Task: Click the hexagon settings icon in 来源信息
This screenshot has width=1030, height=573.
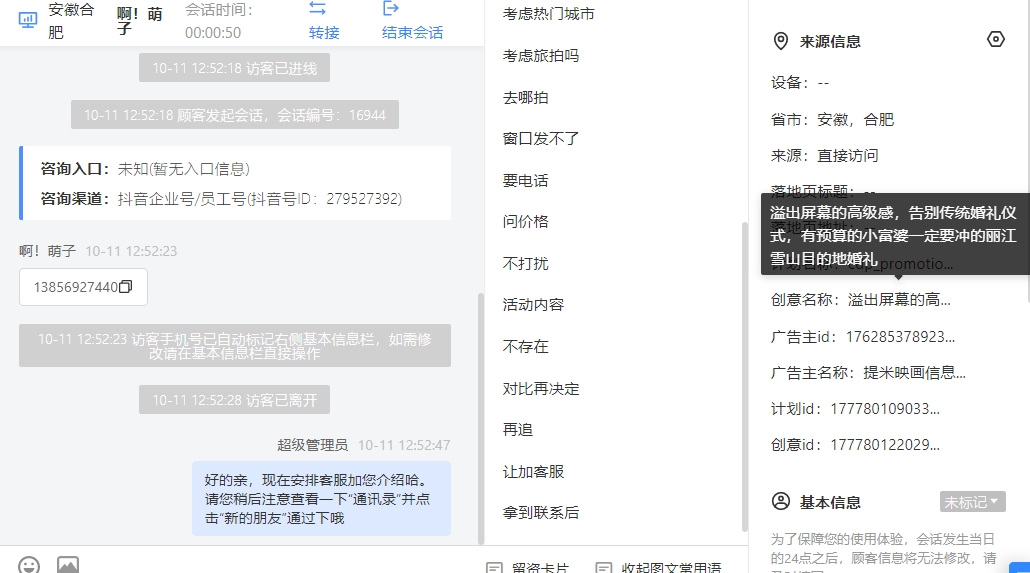Action: click(x=996, y=39)
